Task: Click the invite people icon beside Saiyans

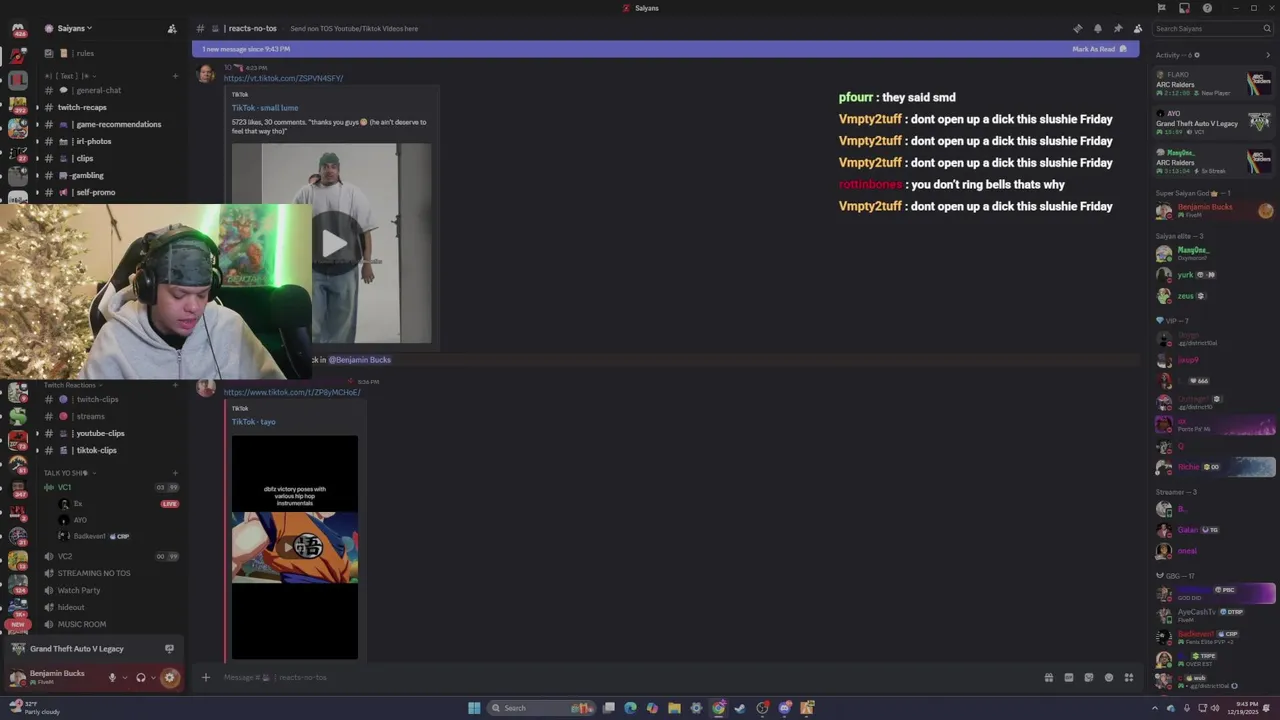Action: click(x=172, y=29)
